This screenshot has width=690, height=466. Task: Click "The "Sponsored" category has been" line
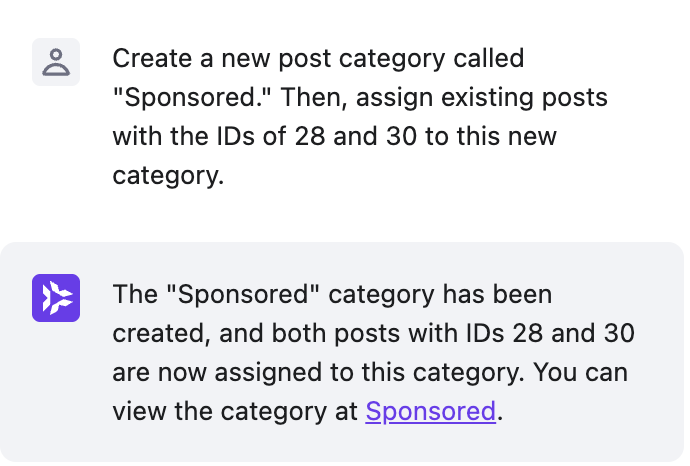click(x=332, y=295)
